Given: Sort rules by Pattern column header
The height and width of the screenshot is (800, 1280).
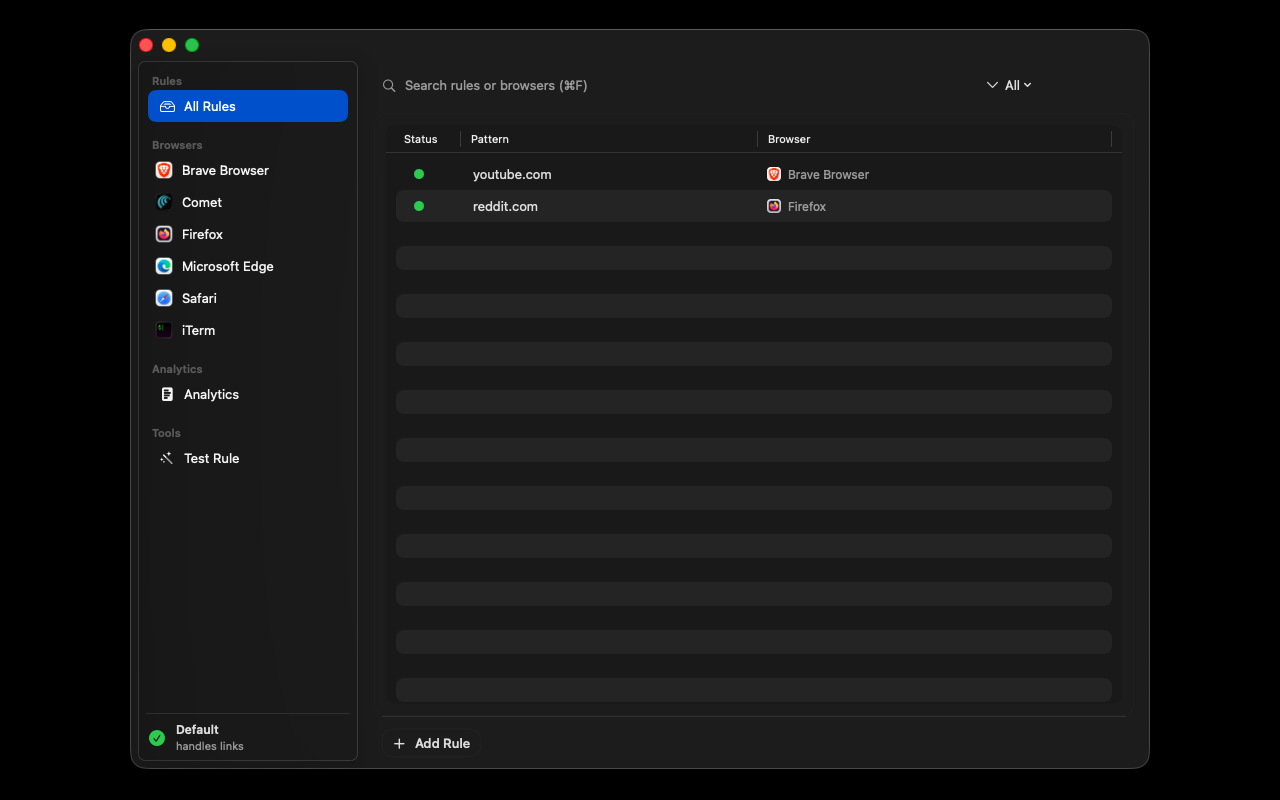Looking at the screenshot, I should click(490, 139).
